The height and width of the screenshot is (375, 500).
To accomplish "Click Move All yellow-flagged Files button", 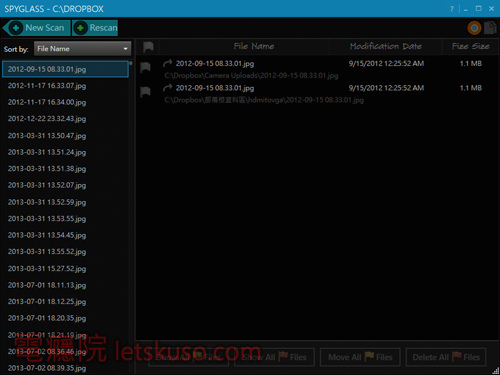I will [360, 357].
